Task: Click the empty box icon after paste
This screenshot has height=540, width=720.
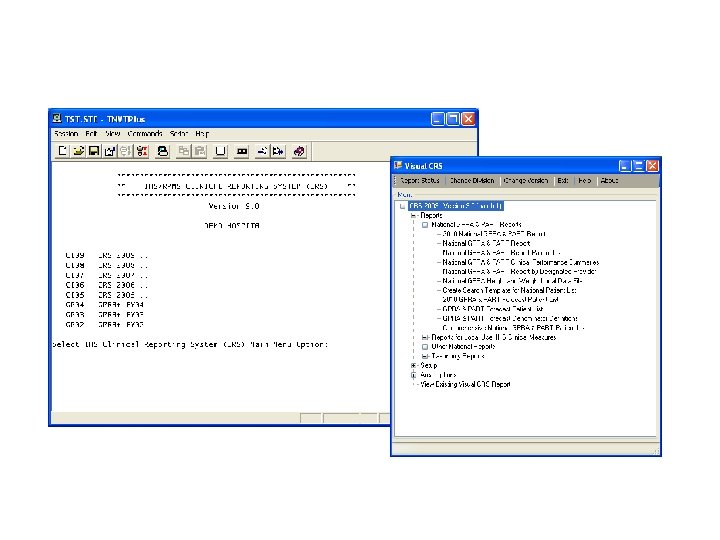Action: pyautogui.click(x=220, y=151)
